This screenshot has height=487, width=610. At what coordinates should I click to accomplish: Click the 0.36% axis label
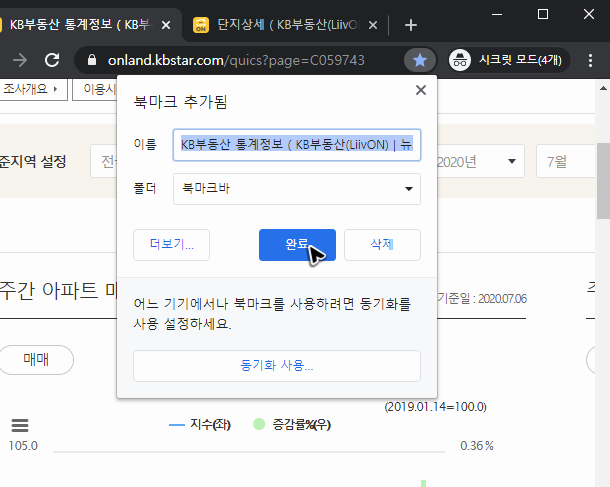(477, 446)
